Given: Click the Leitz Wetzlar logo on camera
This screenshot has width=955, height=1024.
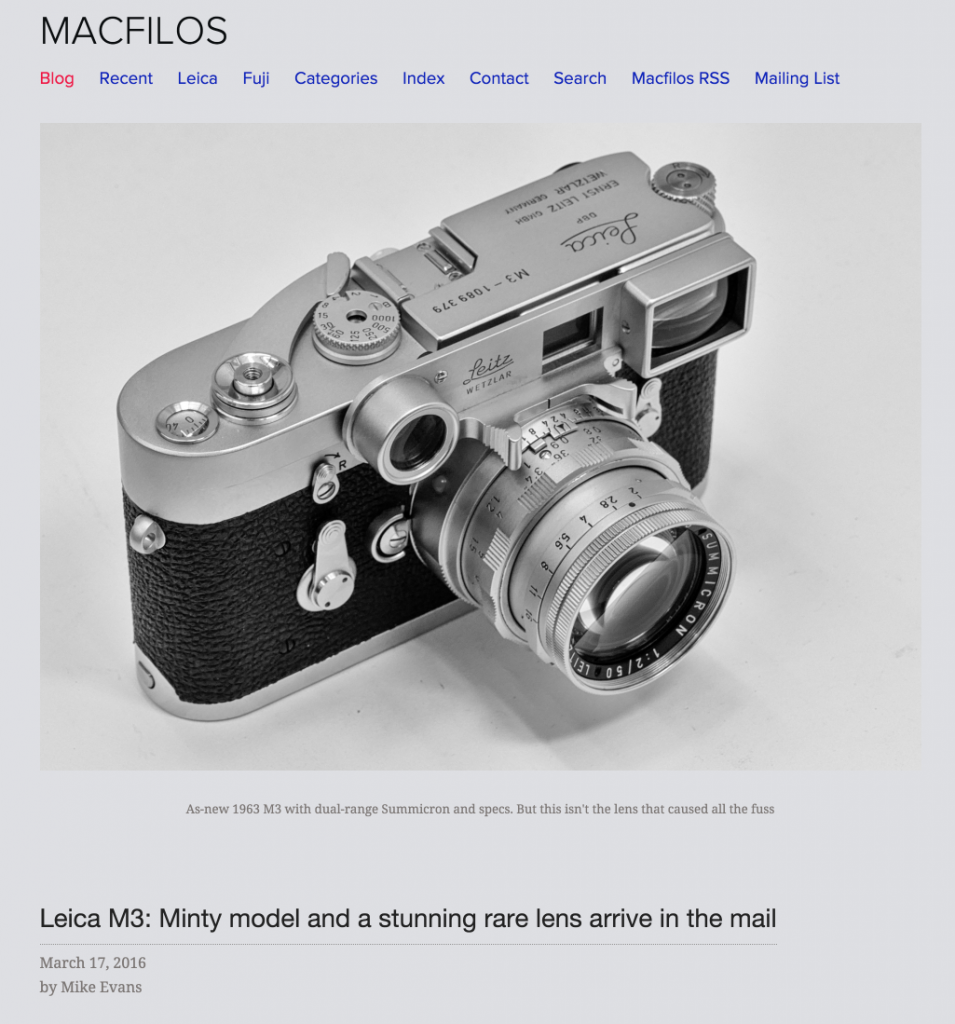Looking at the screenshot, I should 488,374.
